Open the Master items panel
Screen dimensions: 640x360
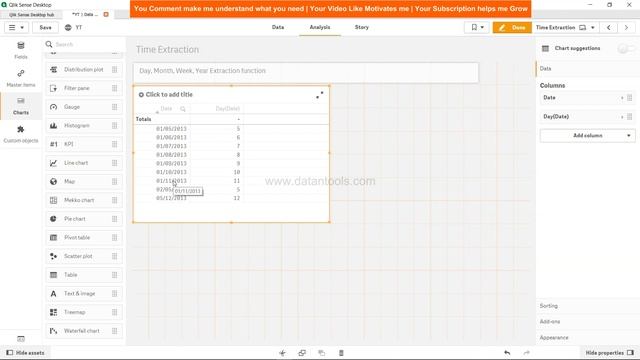[21, 78]
